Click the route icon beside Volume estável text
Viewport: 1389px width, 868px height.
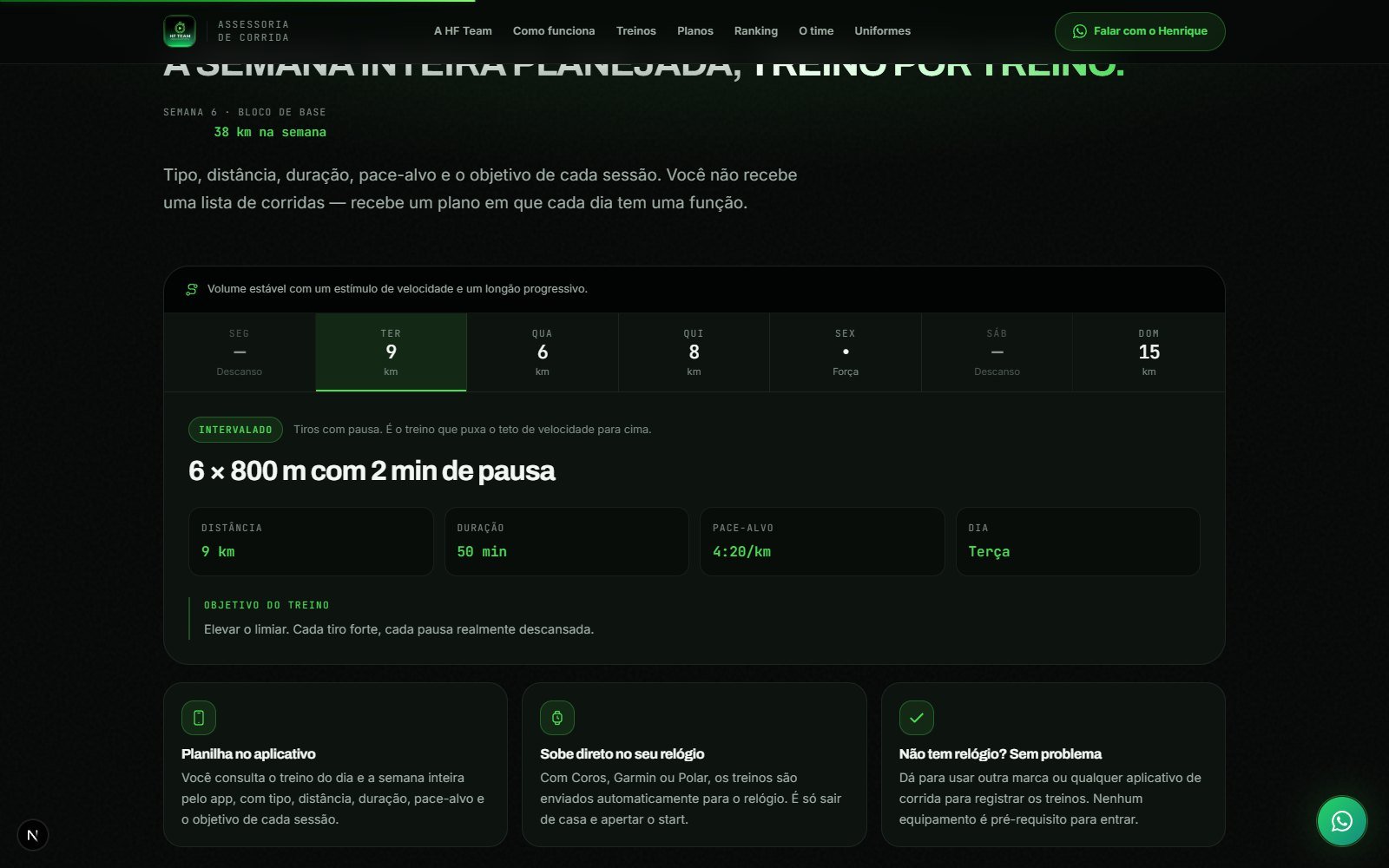(x=192, y=289)
